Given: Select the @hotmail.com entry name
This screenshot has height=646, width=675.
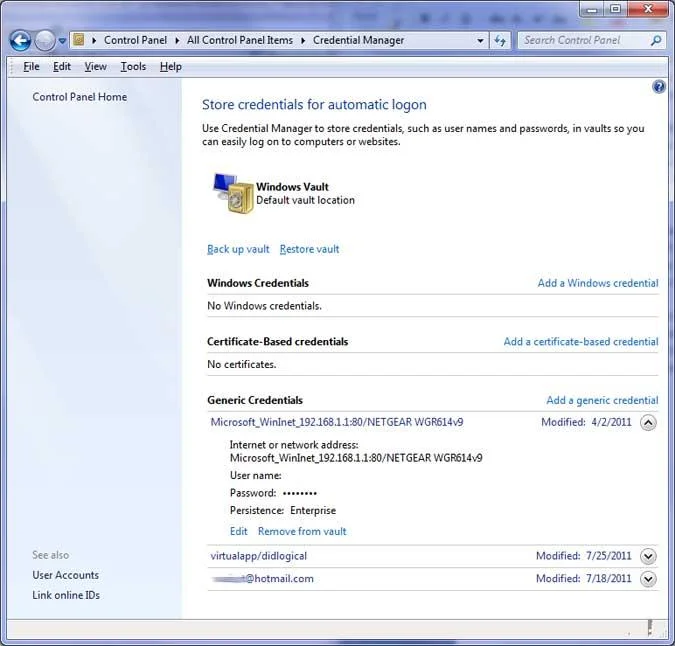Looking at the screenshot, I should pyautogui.click(x=263, y=579).
